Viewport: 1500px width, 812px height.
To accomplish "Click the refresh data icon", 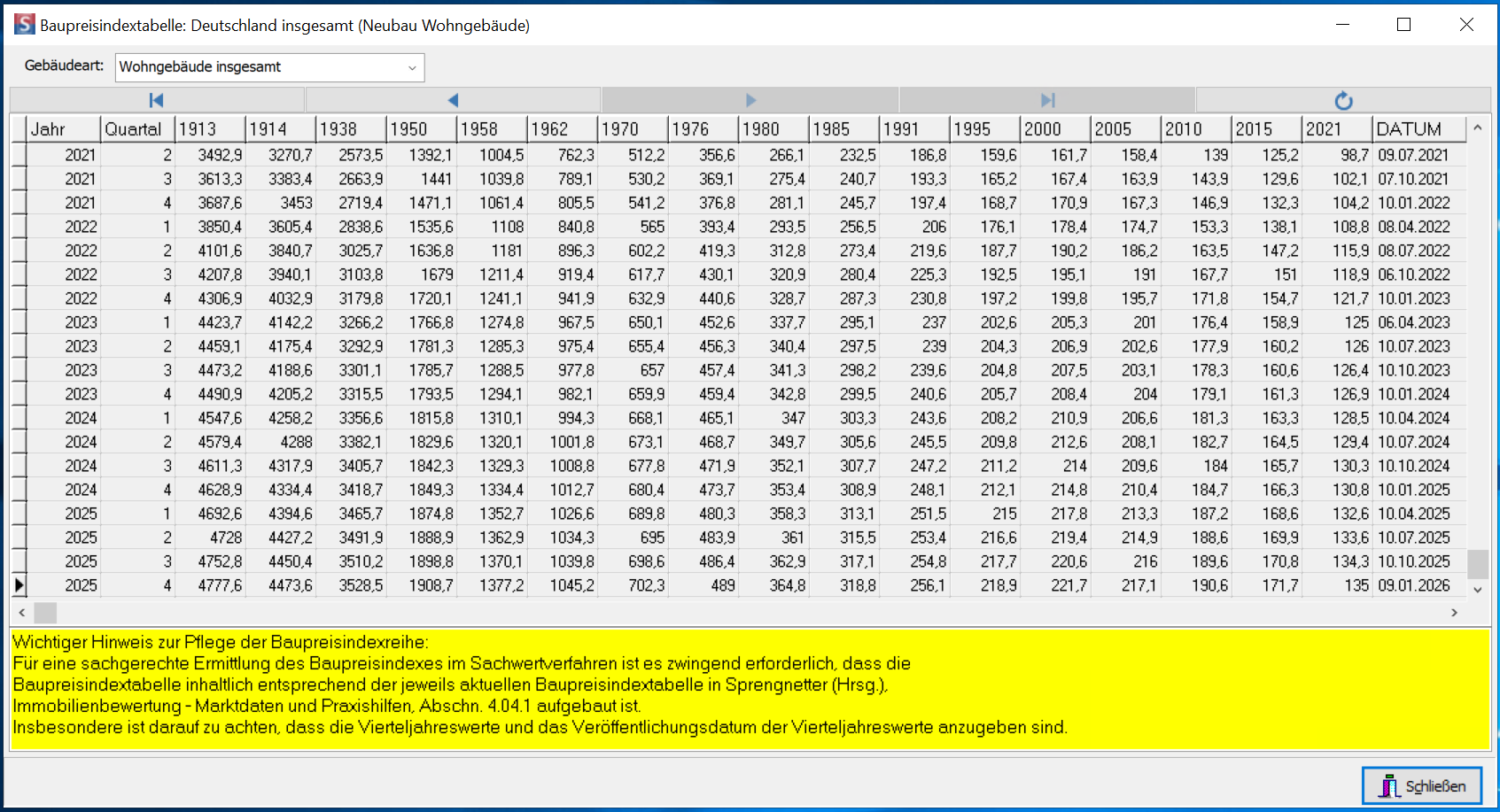I will (x=1343, y=101).
